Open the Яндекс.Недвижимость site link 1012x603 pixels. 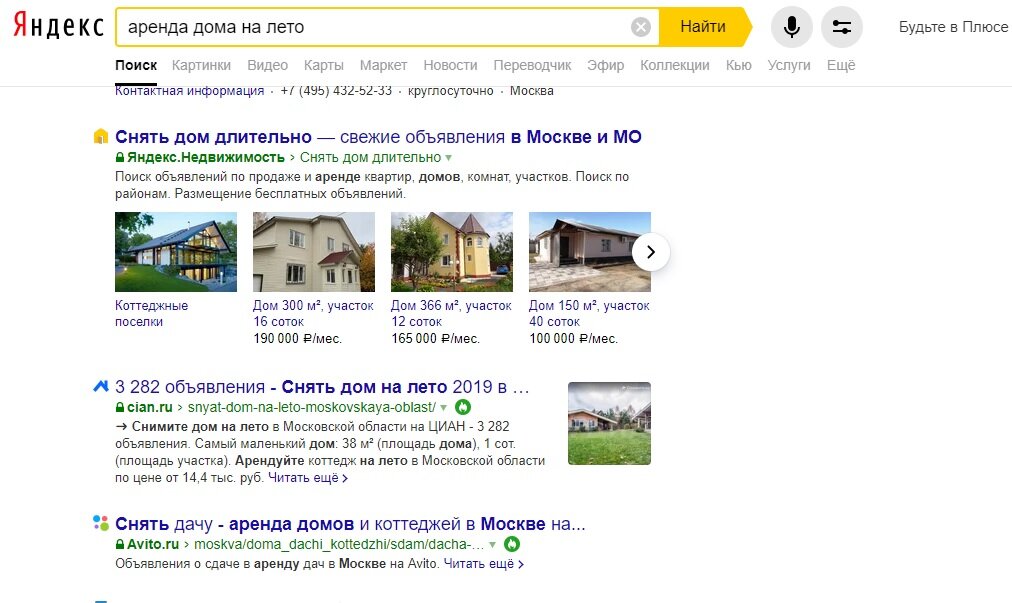206,157
